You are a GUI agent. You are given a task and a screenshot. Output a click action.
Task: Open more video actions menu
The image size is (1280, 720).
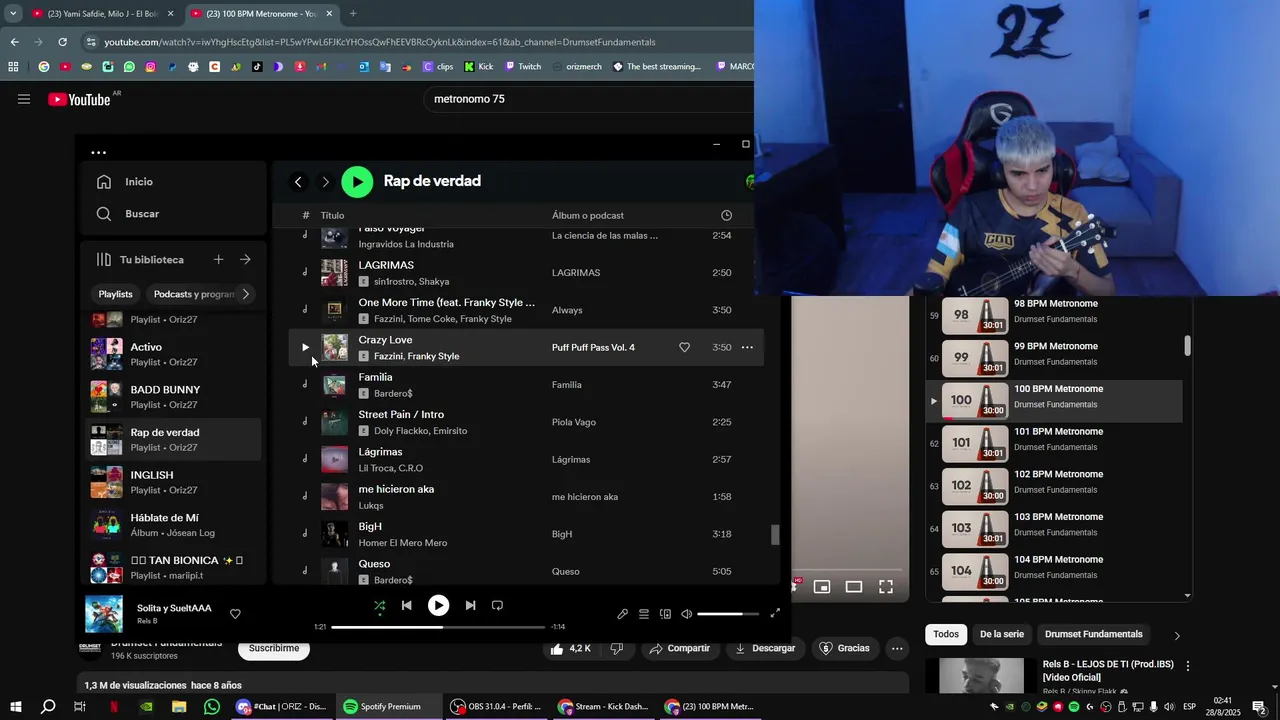(x=897, y=649)
